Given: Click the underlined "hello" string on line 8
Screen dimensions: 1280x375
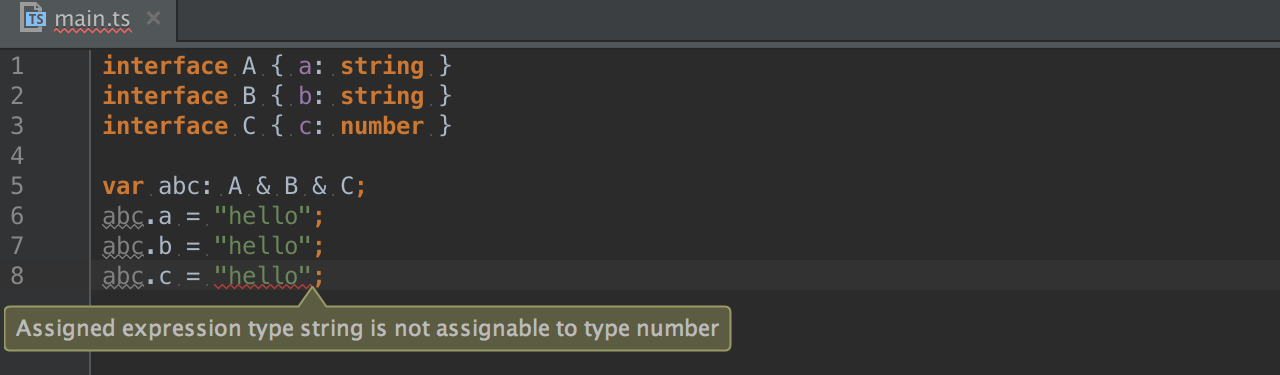Looking at the screenshot, I should [262, 277].
